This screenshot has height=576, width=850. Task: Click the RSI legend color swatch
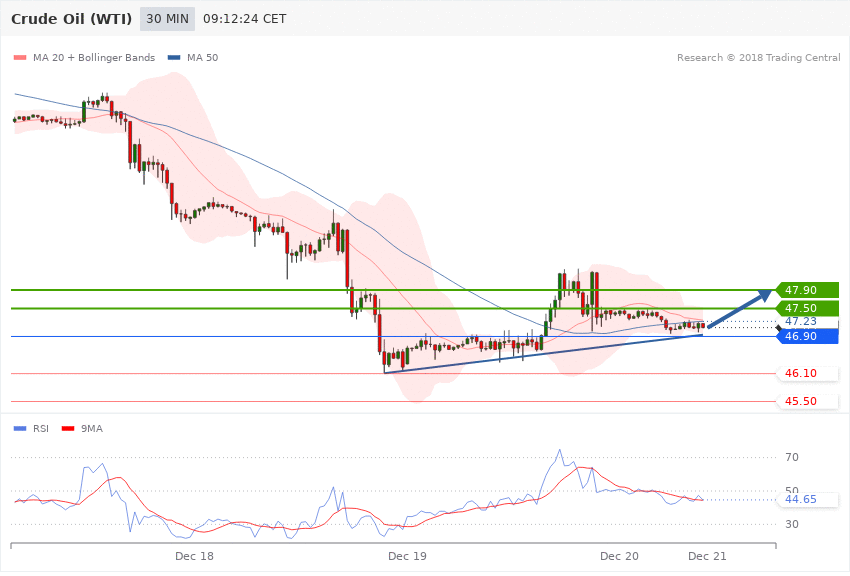[20, 429]
